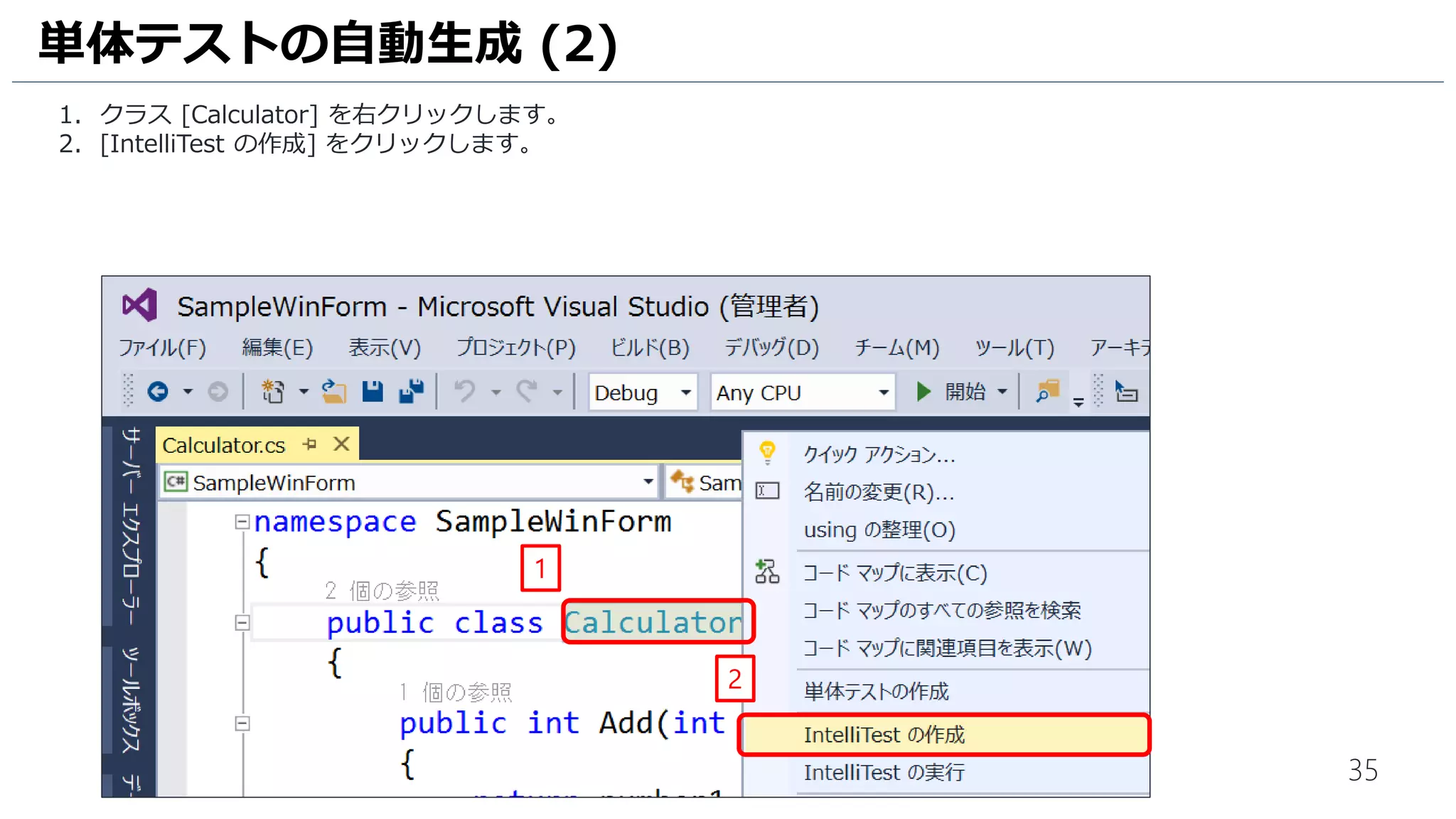This screenshot has width=1456, height=819.
Task: Click the Add method name in code
Action: (x=626, y=723)
